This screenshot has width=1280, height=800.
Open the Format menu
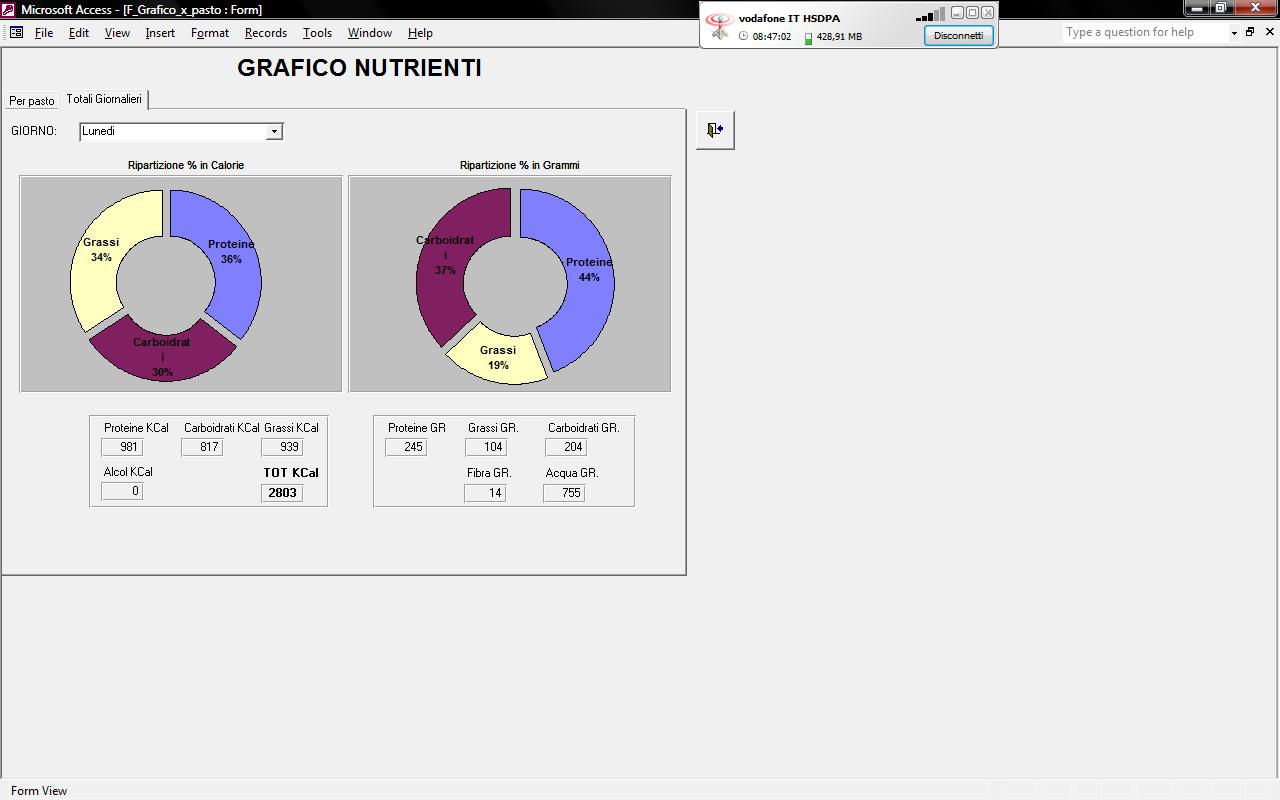point(210,33)
